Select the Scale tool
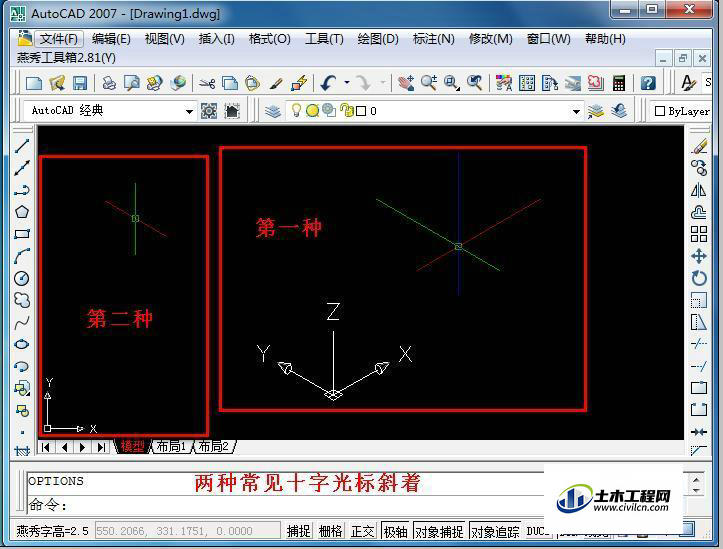The width and height of the screenshot is (723, 549). pos(699,300)
